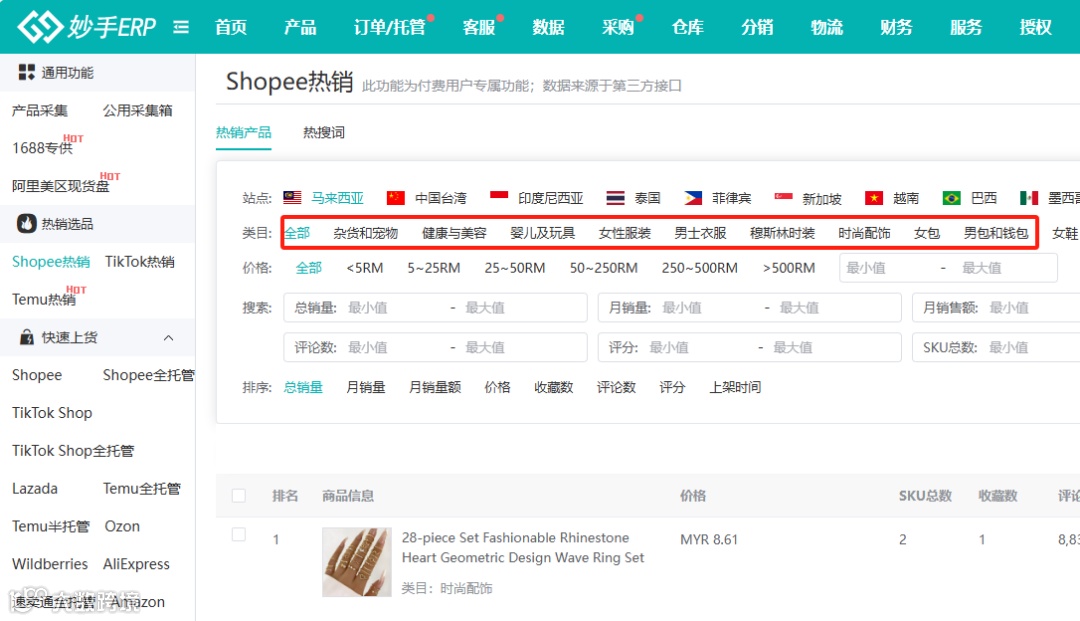The height and width of the screenshot is (621, 1080).
Task: Open the 分销 menu
Action: pos(757,27)
